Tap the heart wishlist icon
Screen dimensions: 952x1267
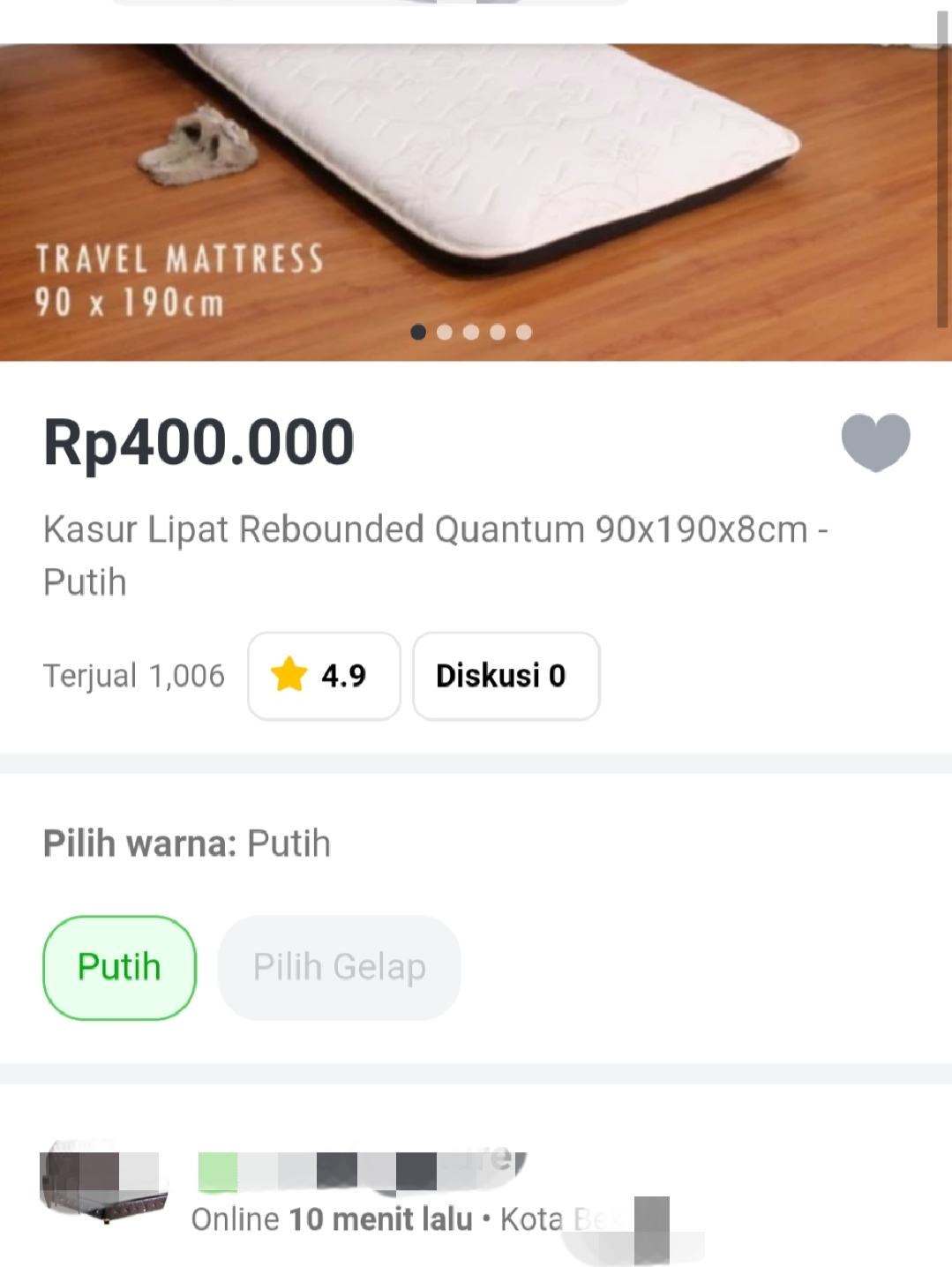[x=875, y=442]
